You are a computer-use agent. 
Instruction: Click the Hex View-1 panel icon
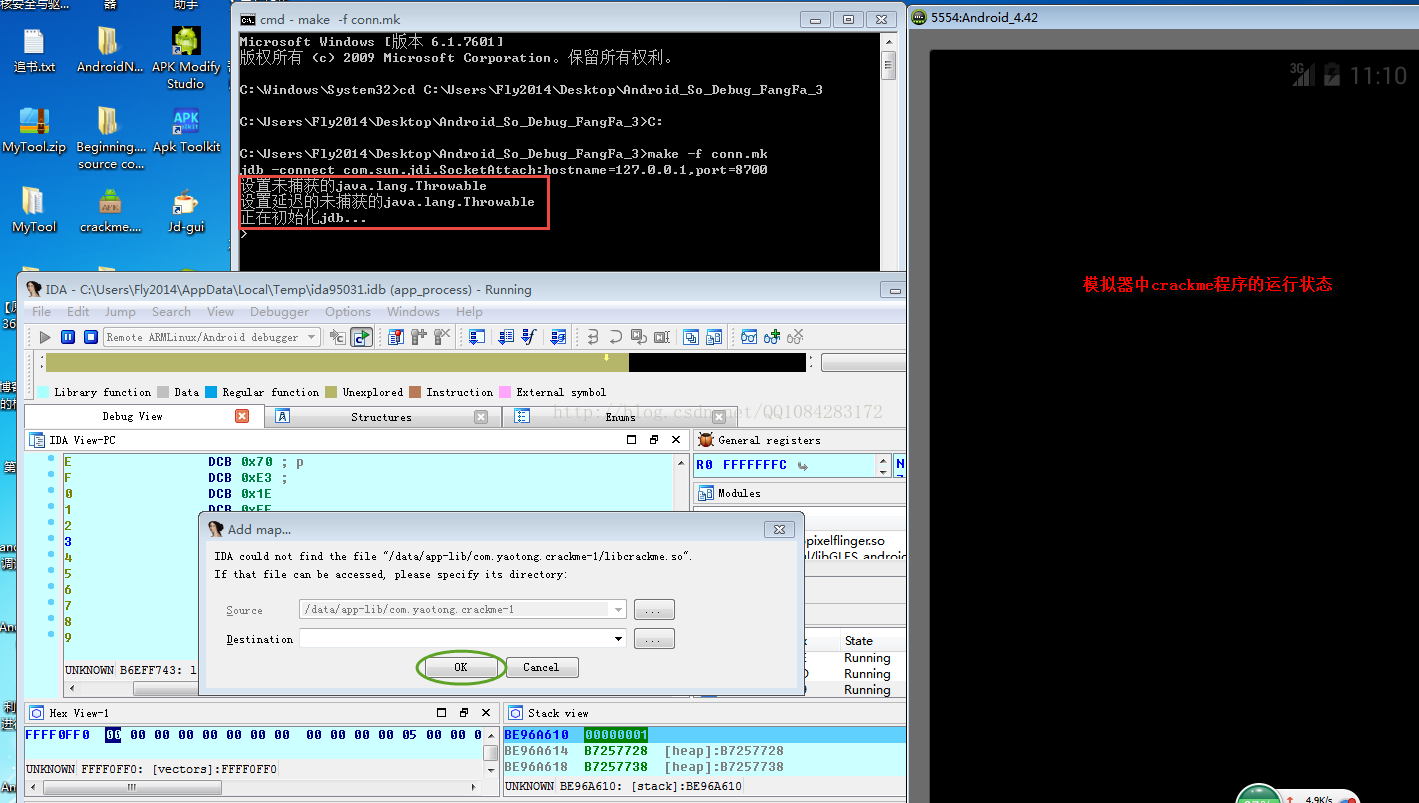click(37, 713)
